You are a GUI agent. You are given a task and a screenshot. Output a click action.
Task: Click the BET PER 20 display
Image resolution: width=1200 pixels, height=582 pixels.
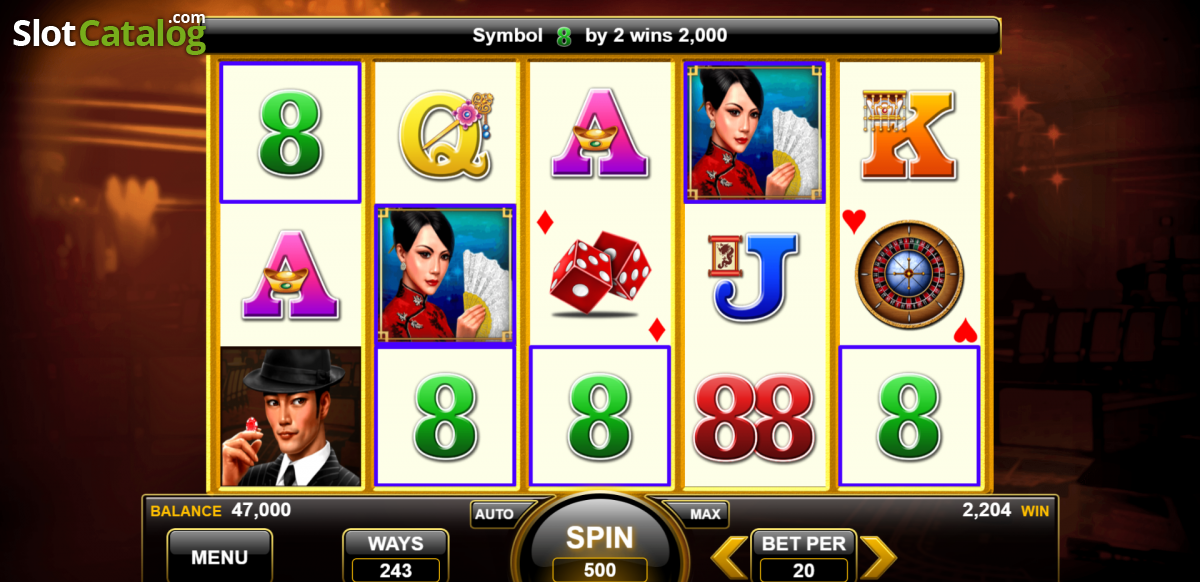pos(803,556)
